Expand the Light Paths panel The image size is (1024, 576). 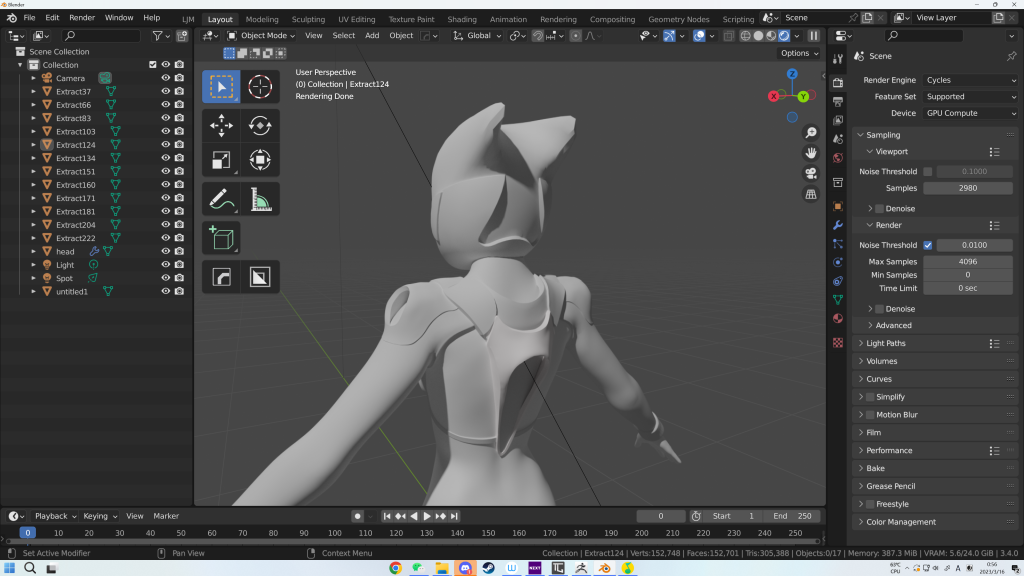click(x=886, y=343)
